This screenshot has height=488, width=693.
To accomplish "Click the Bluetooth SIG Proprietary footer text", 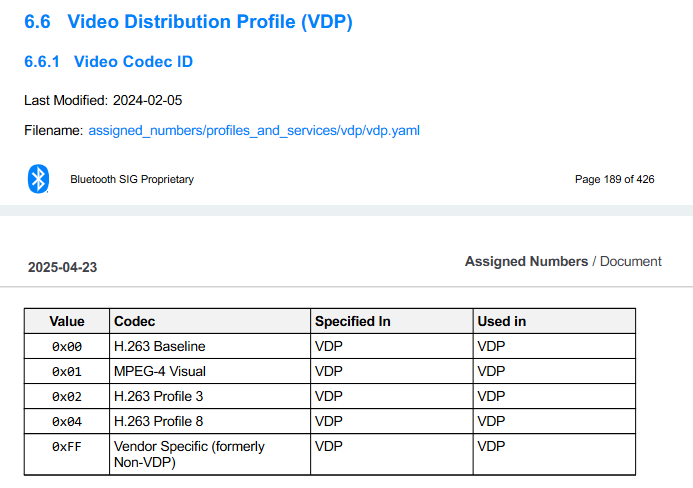I will pyautogui.click(x=132, y=179).
